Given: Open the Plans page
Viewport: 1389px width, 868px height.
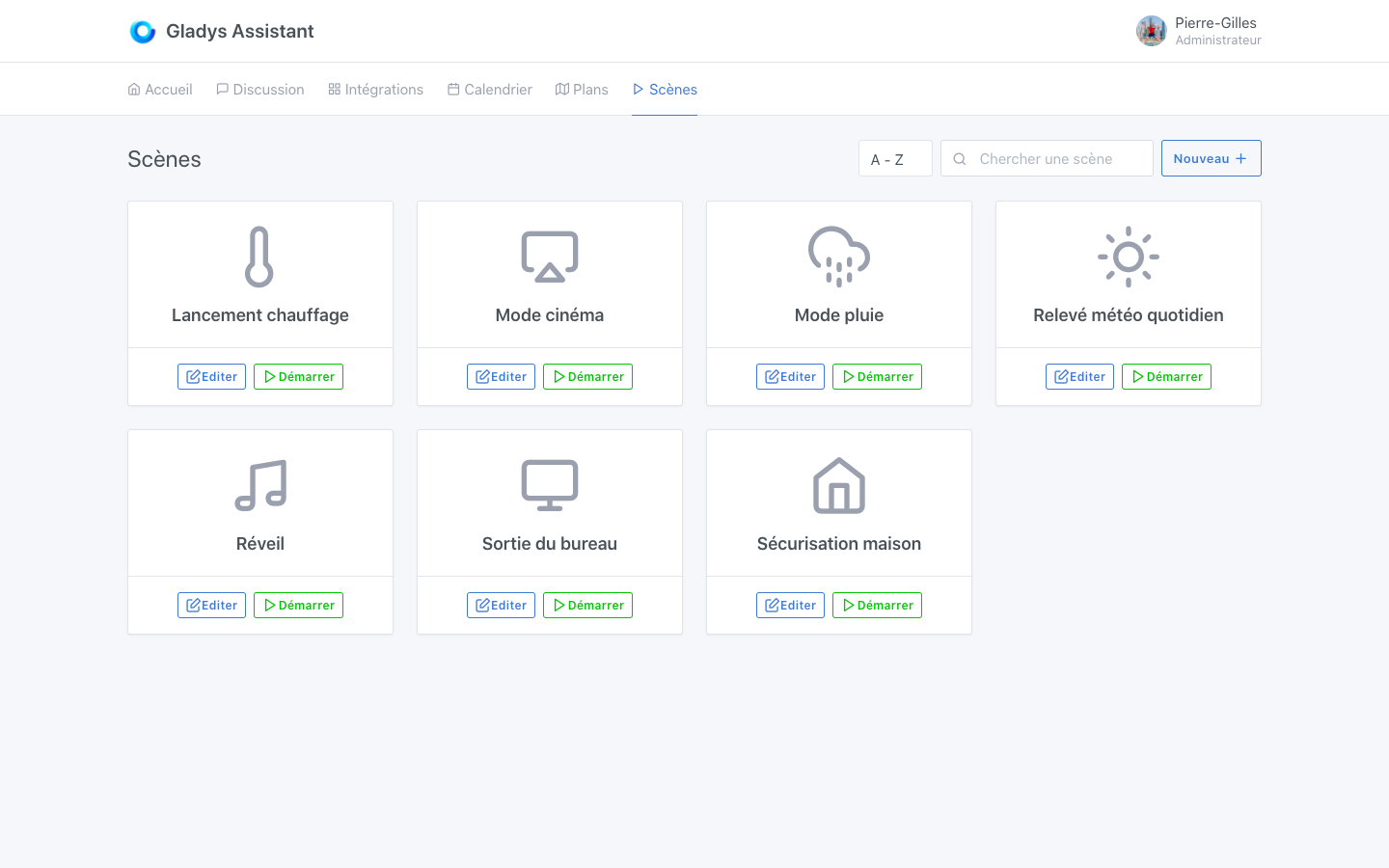Looking at the screenshot, I should (582, 89).
